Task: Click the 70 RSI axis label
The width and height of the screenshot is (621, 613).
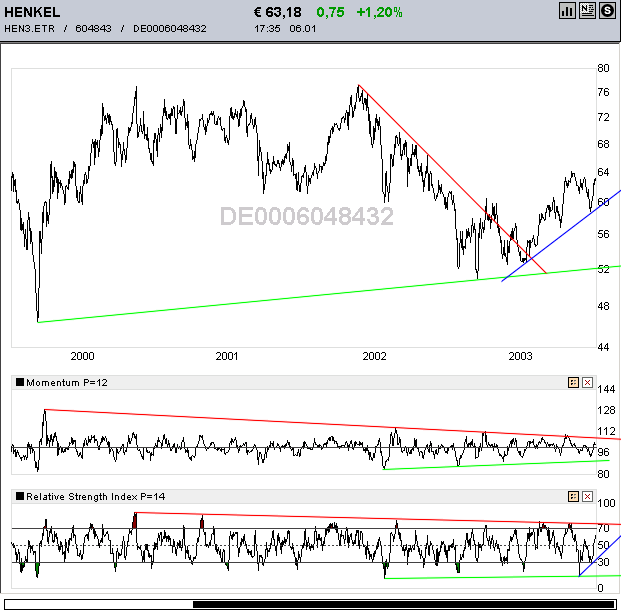Action: click(x=603, y=528)
